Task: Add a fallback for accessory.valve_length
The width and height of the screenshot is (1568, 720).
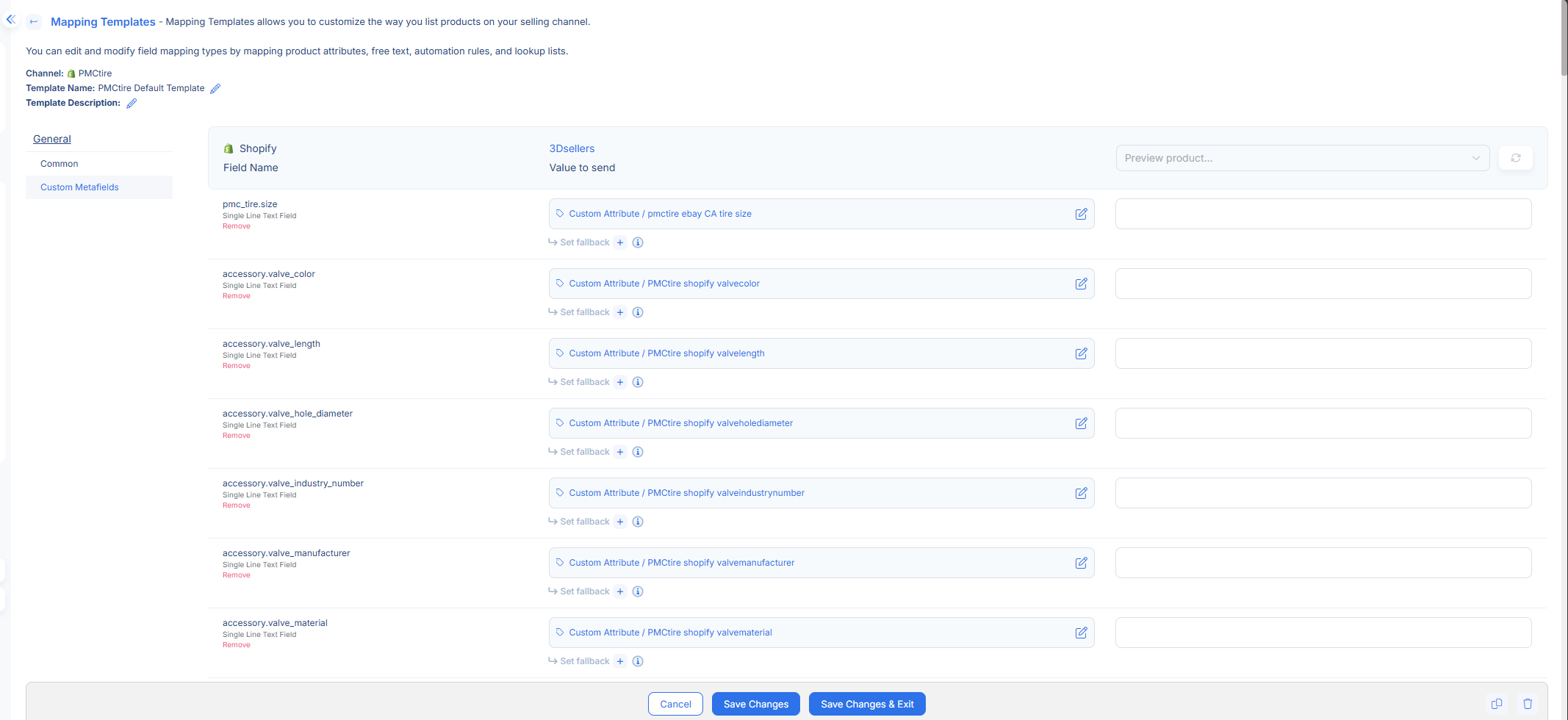Action: click(620, 381)
